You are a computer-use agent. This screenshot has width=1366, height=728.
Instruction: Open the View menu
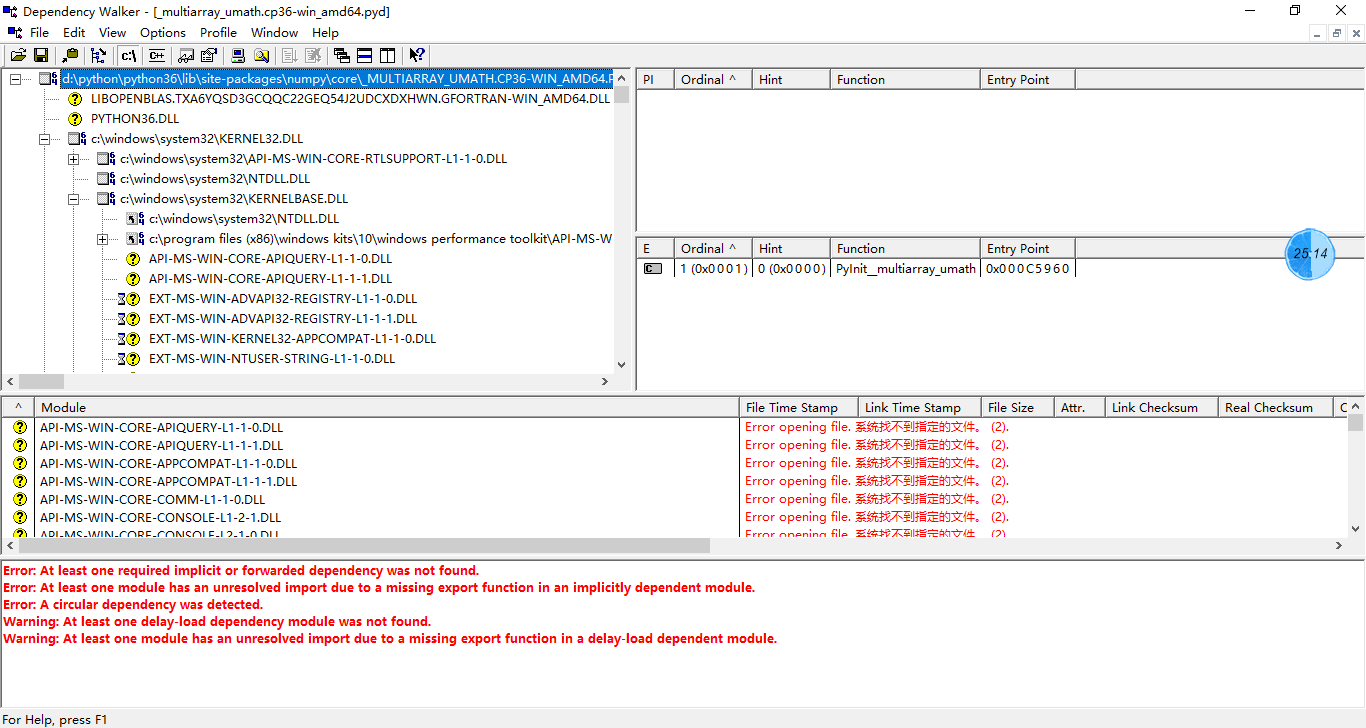tap(113, 33)
